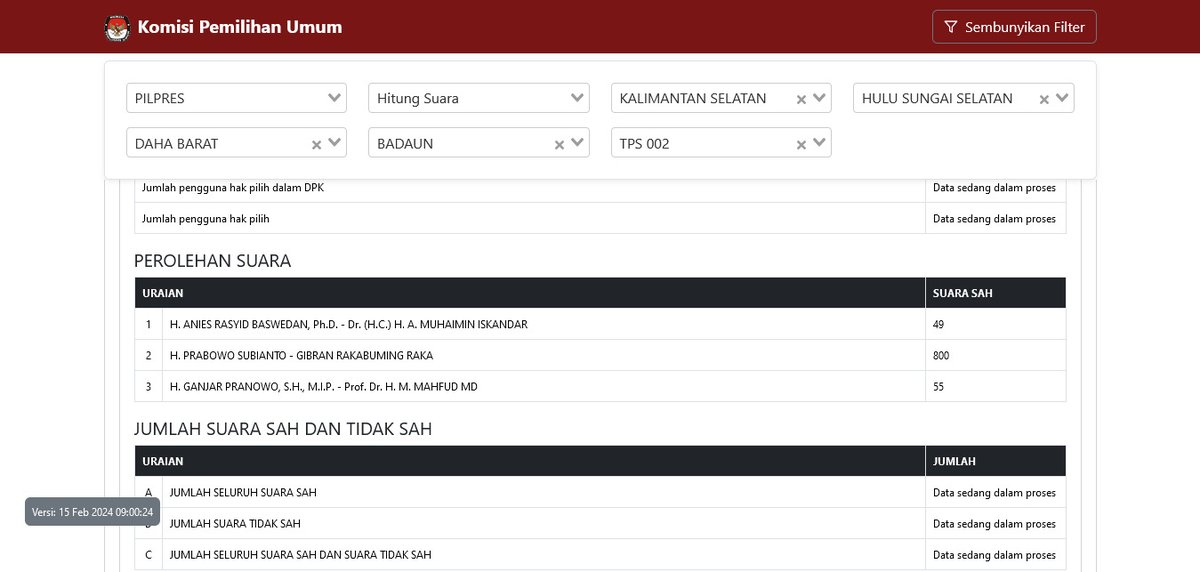
Task: Expand the TPS 002 dropdown arrow
Action: pos(820,143)
